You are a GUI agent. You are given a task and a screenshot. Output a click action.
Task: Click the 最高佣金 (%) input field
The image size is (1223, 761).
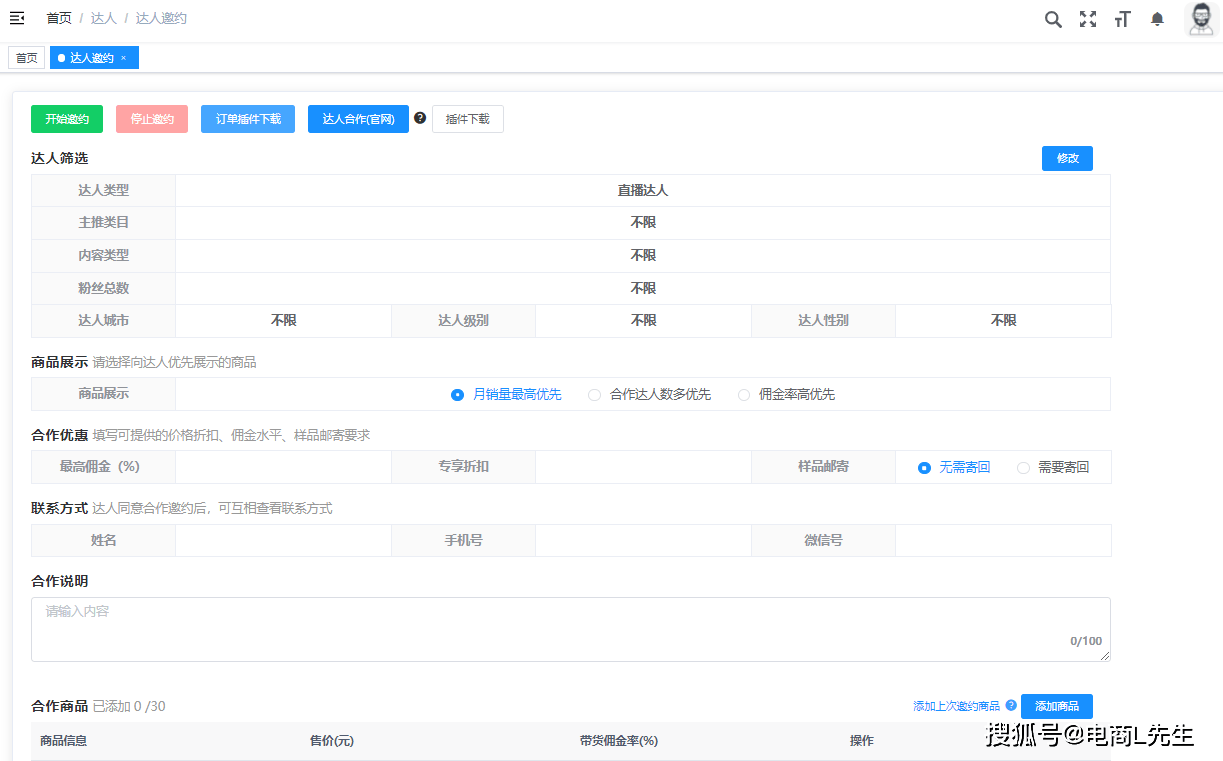tap(283, 467)
